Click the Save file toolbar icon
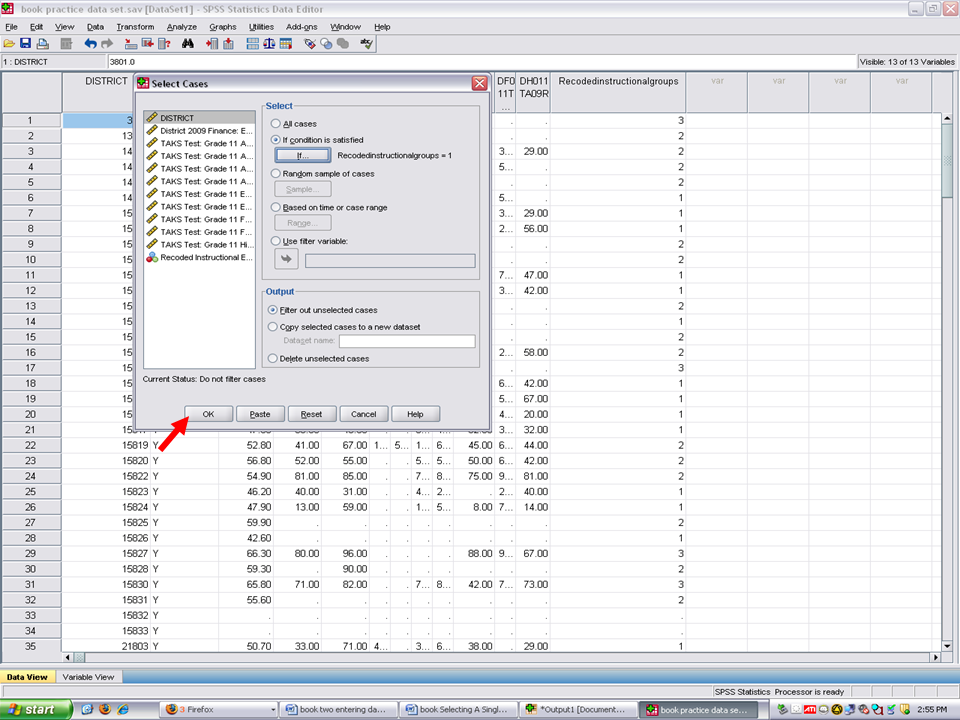 pyautogui.click(x=25, y=44)
